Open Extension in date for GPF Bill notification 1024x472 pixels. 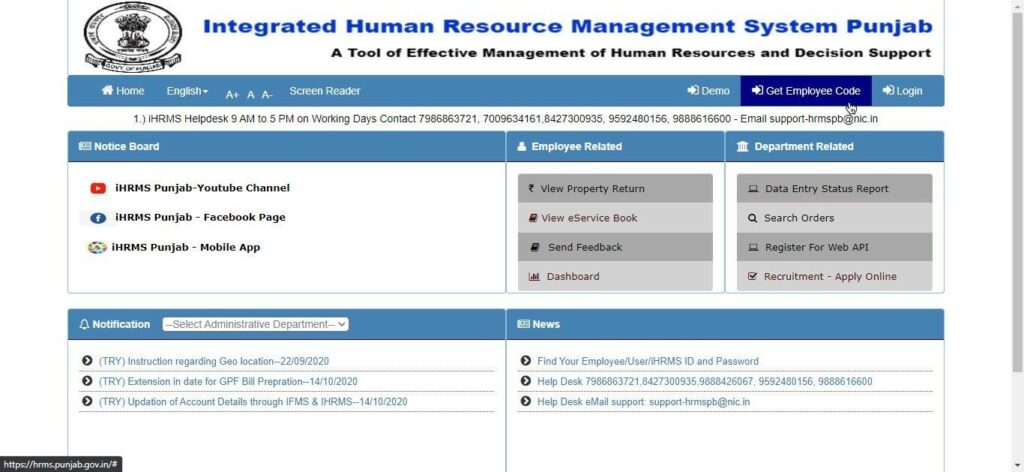click(228, 381)
